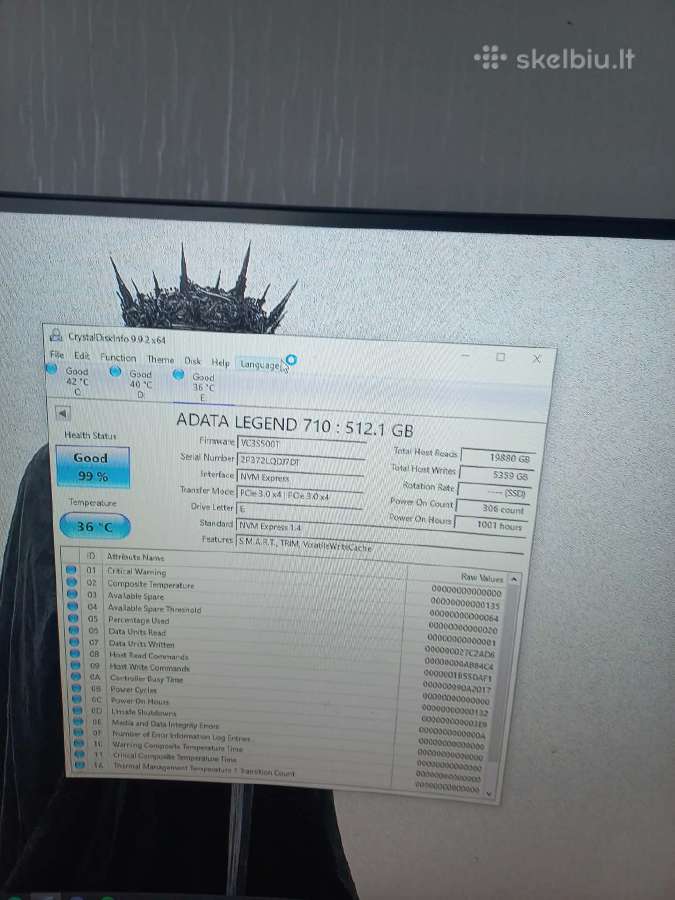Click the Power On Hours 1001 hours value
The image size is (675, 900).
(490, 525)
